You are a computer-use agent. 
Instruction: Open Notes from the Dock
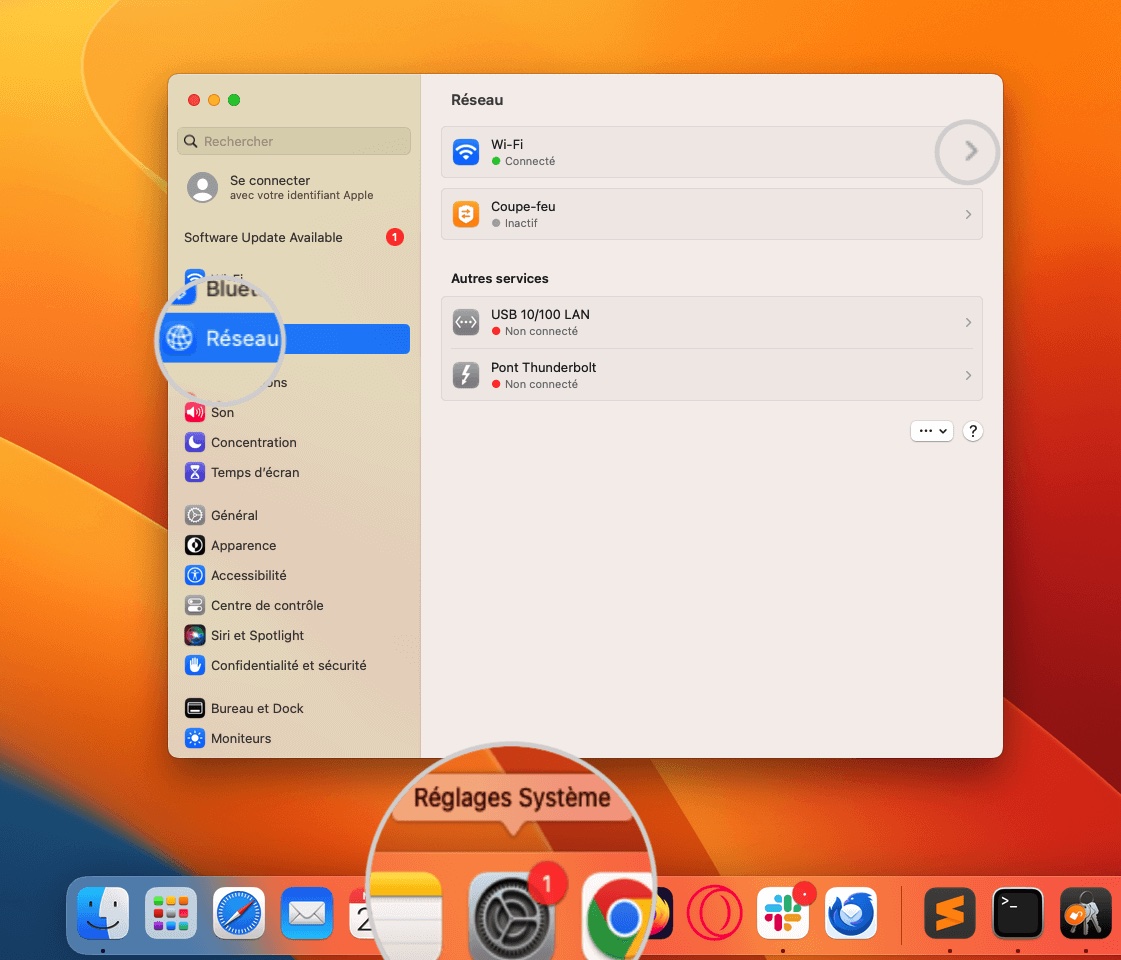405,915
